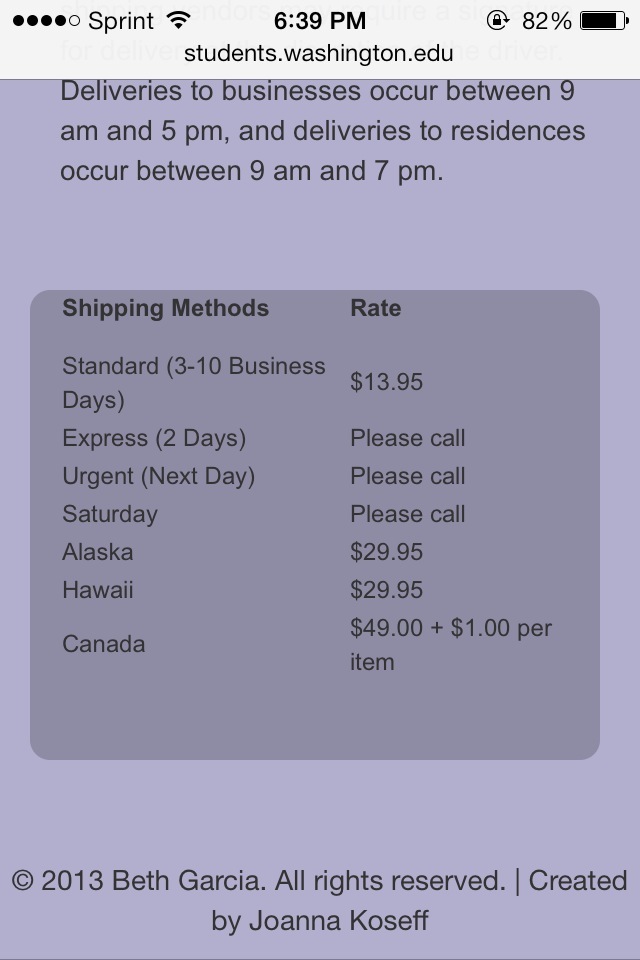Tap the Shipping Methods column header
Image resolution: width=640 pixels, height=960 pixels.
pos(165,308)
